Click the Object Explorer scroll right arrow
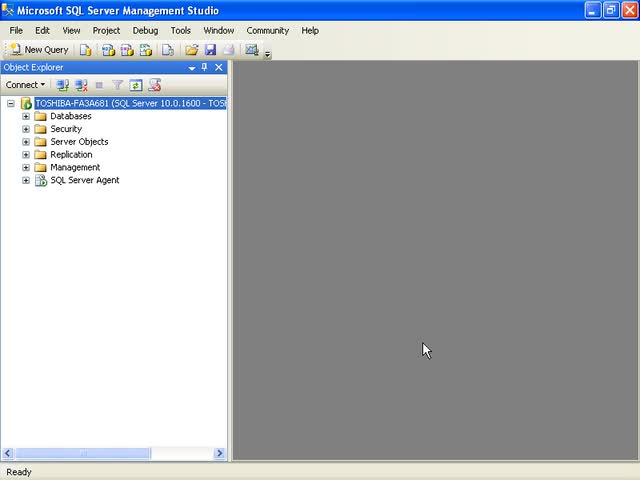 coord(220,453)
